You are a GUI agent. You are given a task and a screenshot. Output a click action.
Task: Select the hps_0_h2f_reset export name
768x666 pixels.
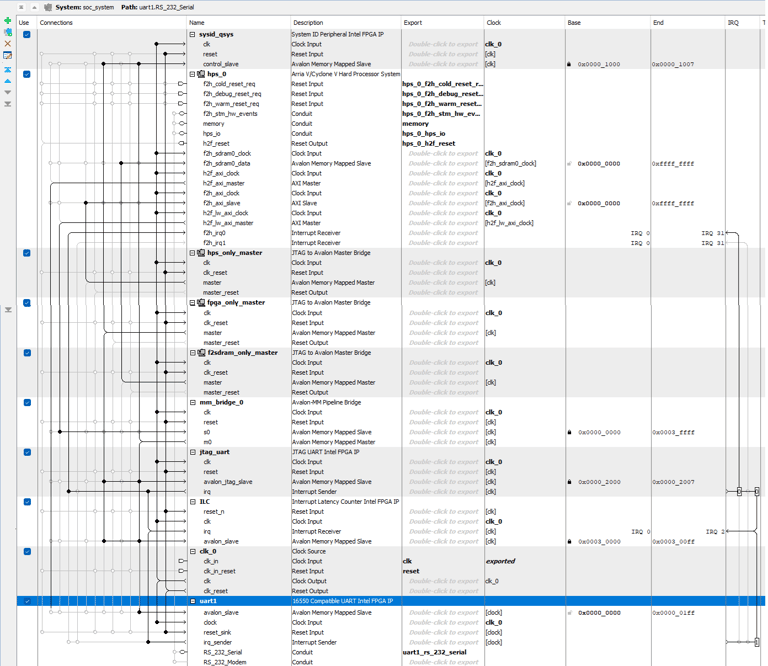tap(429, 143)
